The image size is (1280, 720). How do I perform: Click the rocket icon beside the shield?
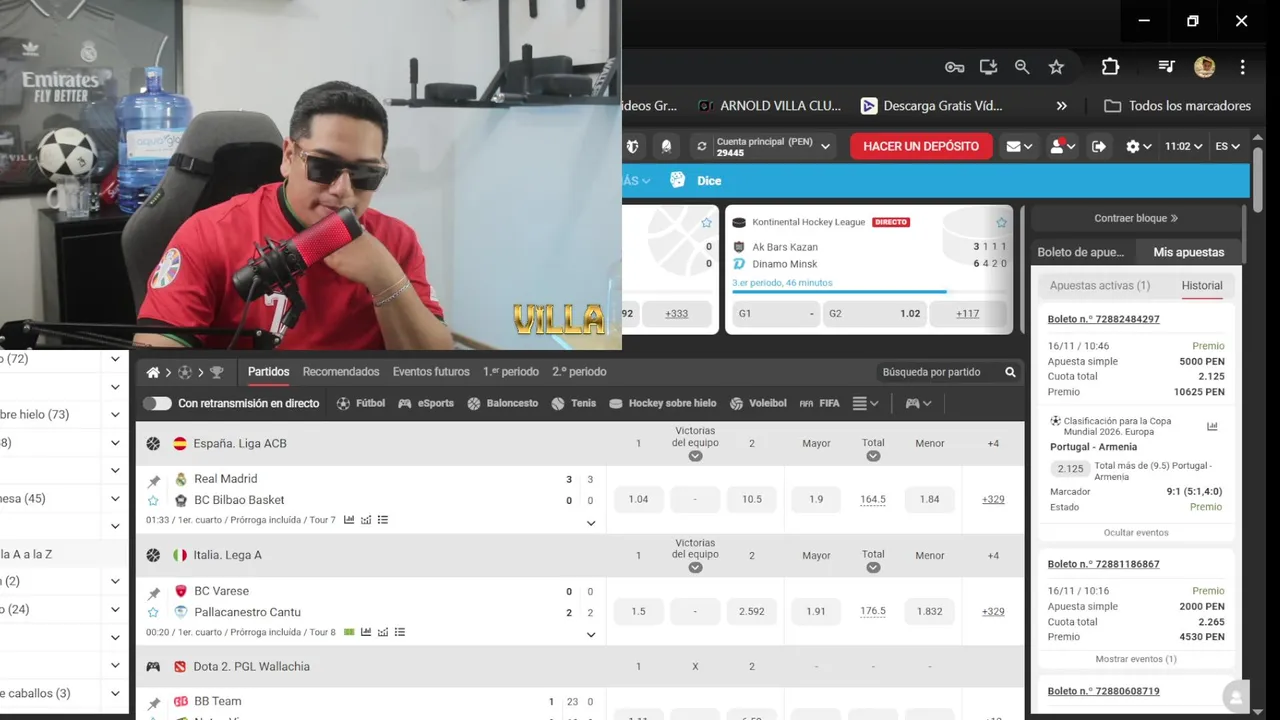[x=666, y=146]
